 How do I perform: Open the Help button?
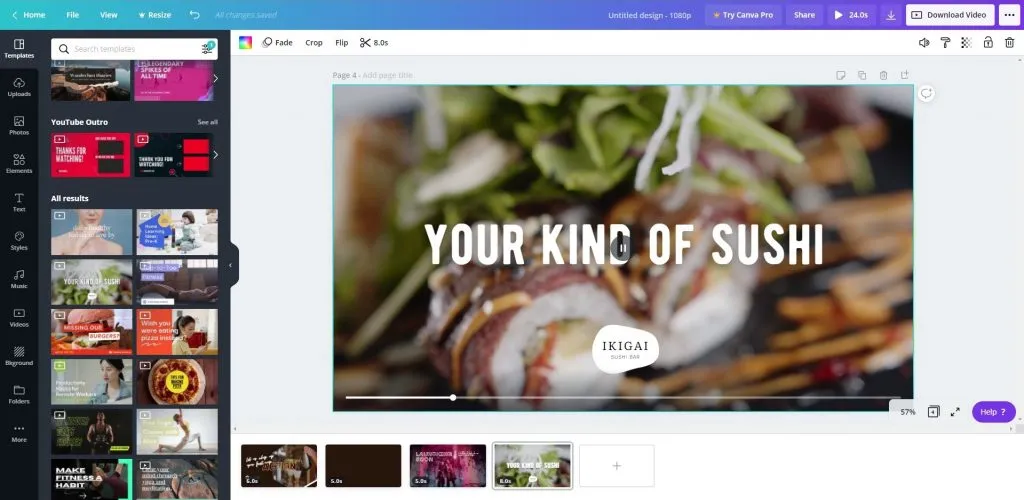pos(993,412)
